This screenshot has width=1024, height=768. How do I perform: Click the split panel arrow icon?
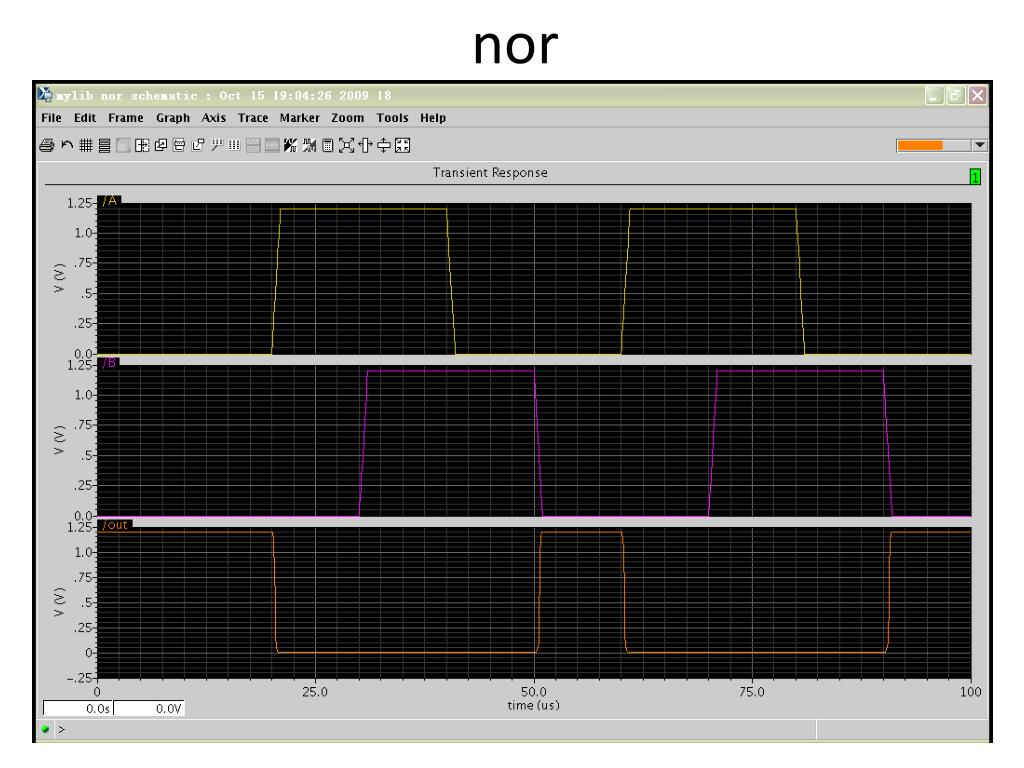[x=142, y=146]
